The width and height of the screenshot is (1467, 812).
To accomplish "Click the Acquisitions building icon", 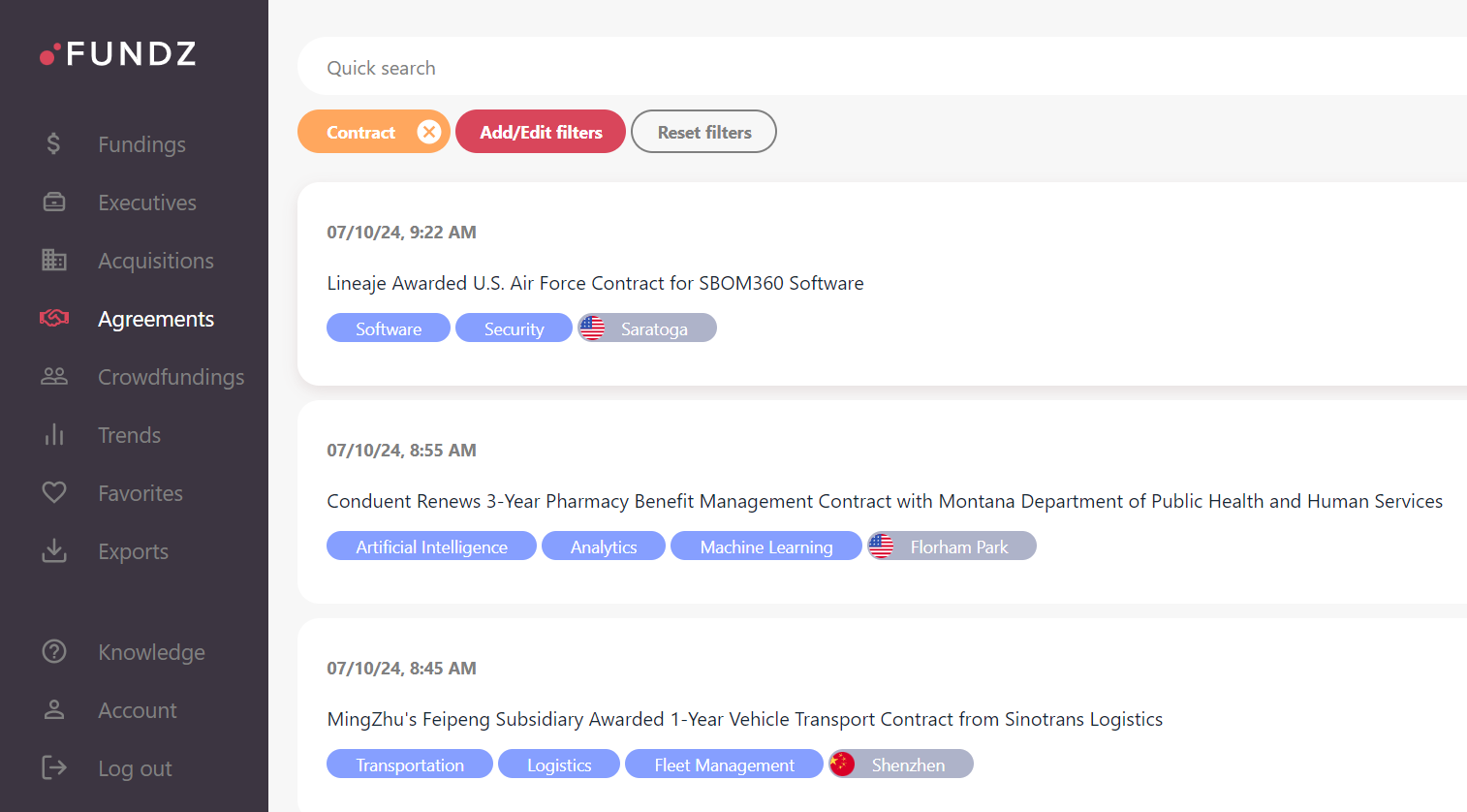I will [54, 261].
